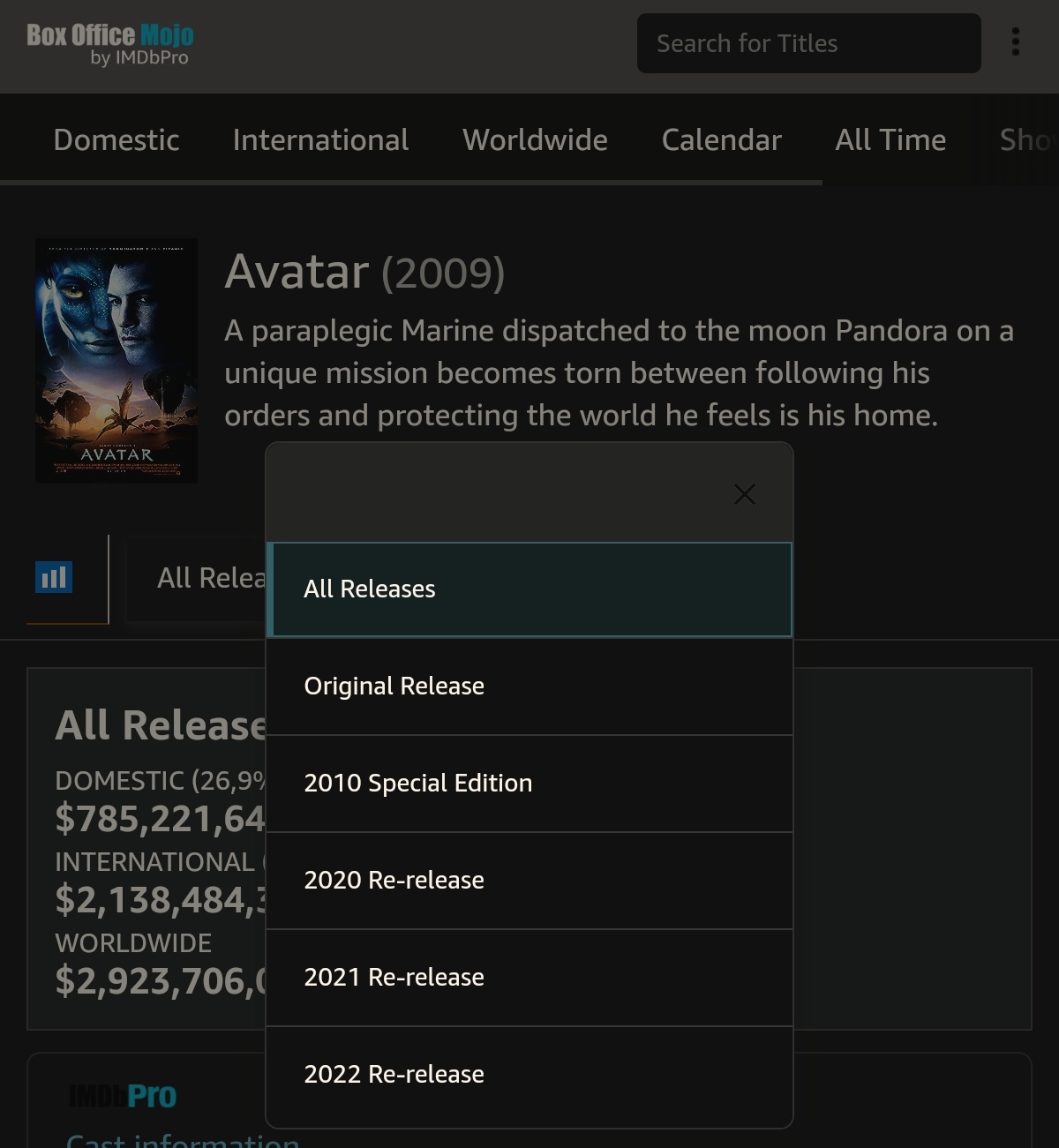1059x1148 pixels.
Task: Open the Cast information link
Action: [x=183, y=1140]
